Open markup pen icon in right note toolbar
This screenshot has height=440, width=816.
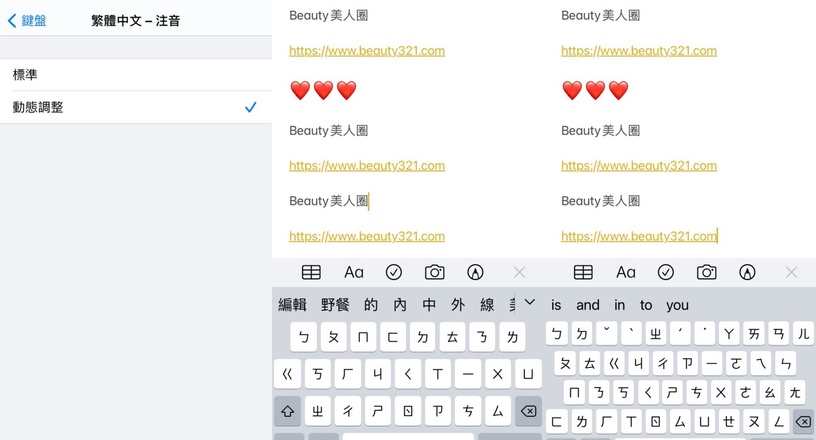click(x=747, y=272)
